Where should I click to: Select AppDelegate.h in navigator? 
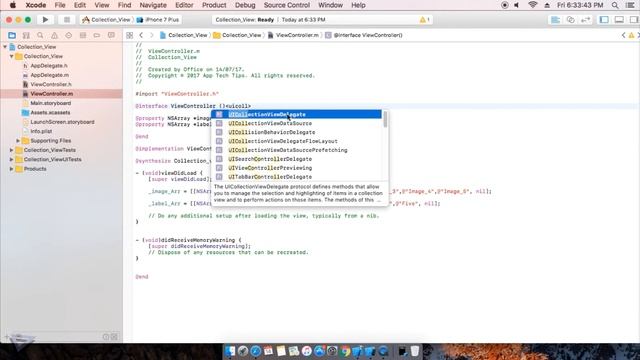click(x=49, y=66)
